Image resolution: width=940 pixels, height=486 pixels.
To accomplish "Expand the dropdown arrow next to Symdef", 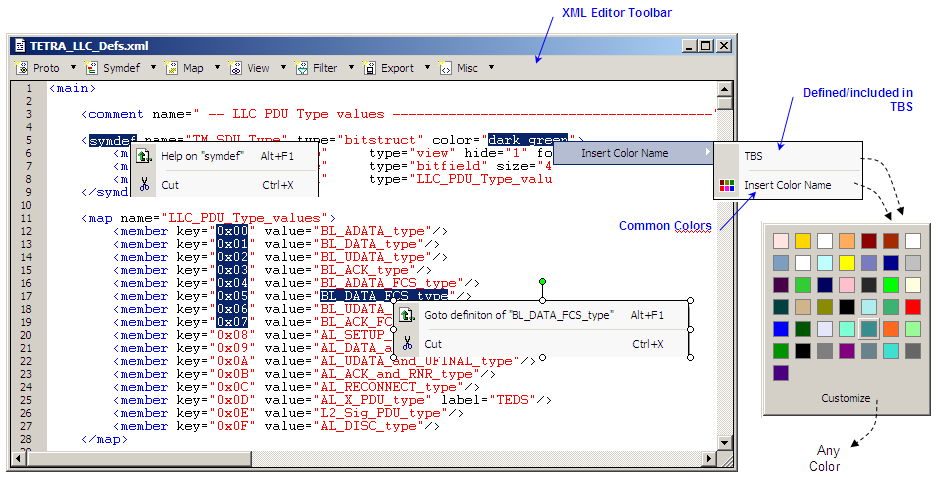I will coord(153,68).
